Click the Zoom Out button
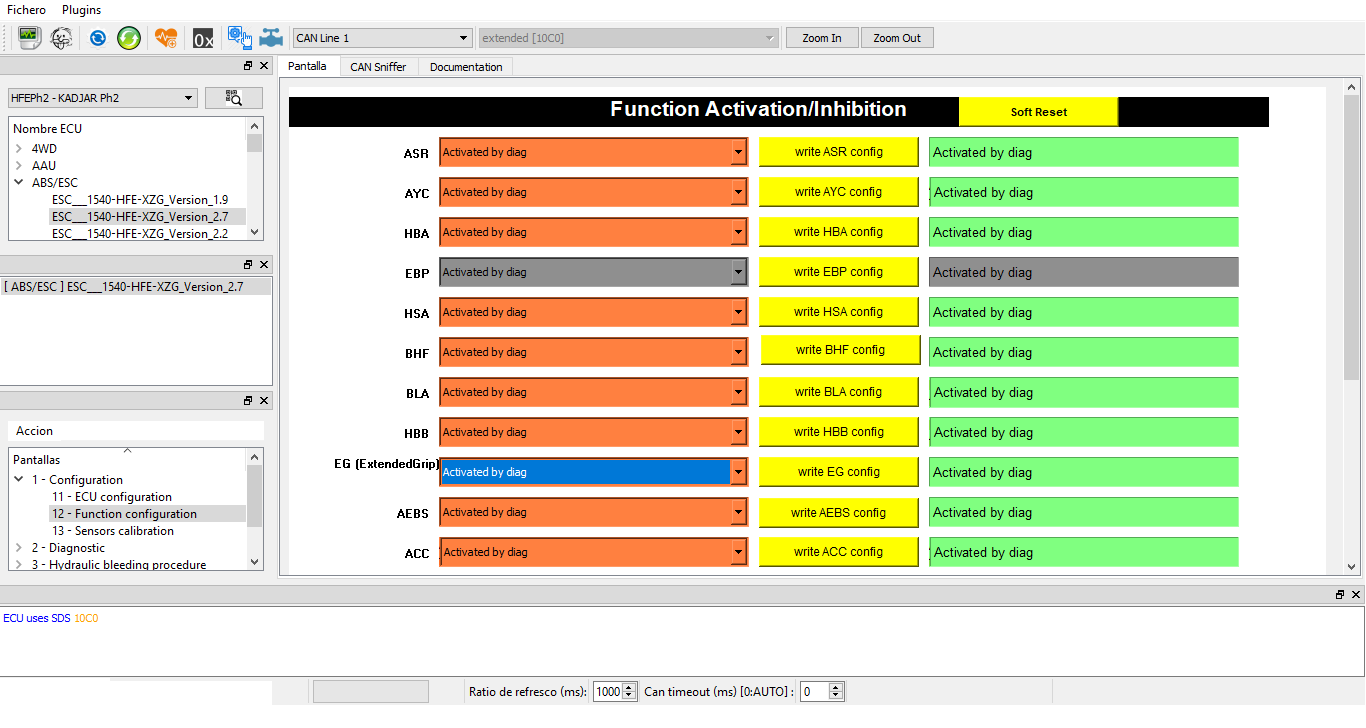Image resolution: width=1366 pixels, height=728 pixels. (897, 38)
